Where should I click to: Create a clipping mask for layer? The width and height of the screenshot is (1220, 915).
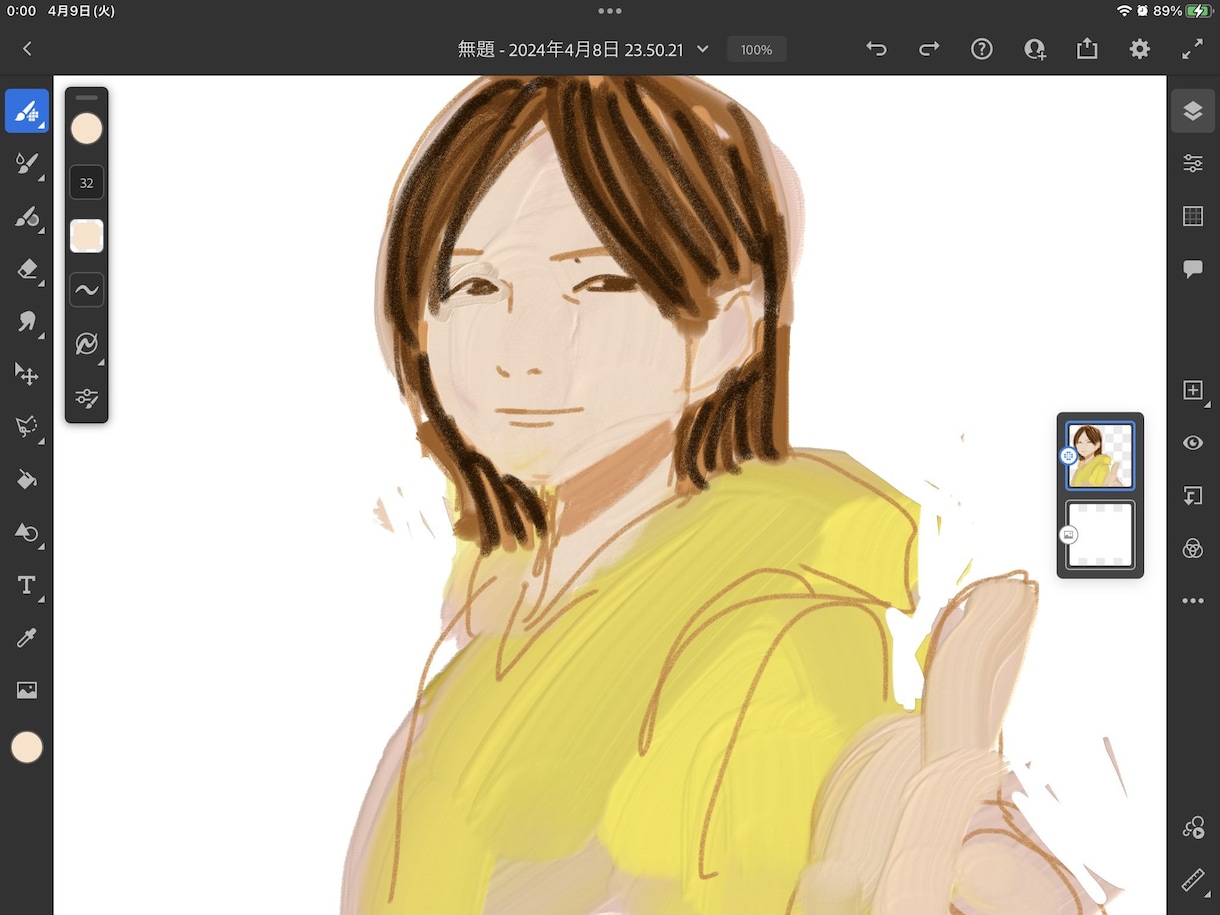(1193, 496)
